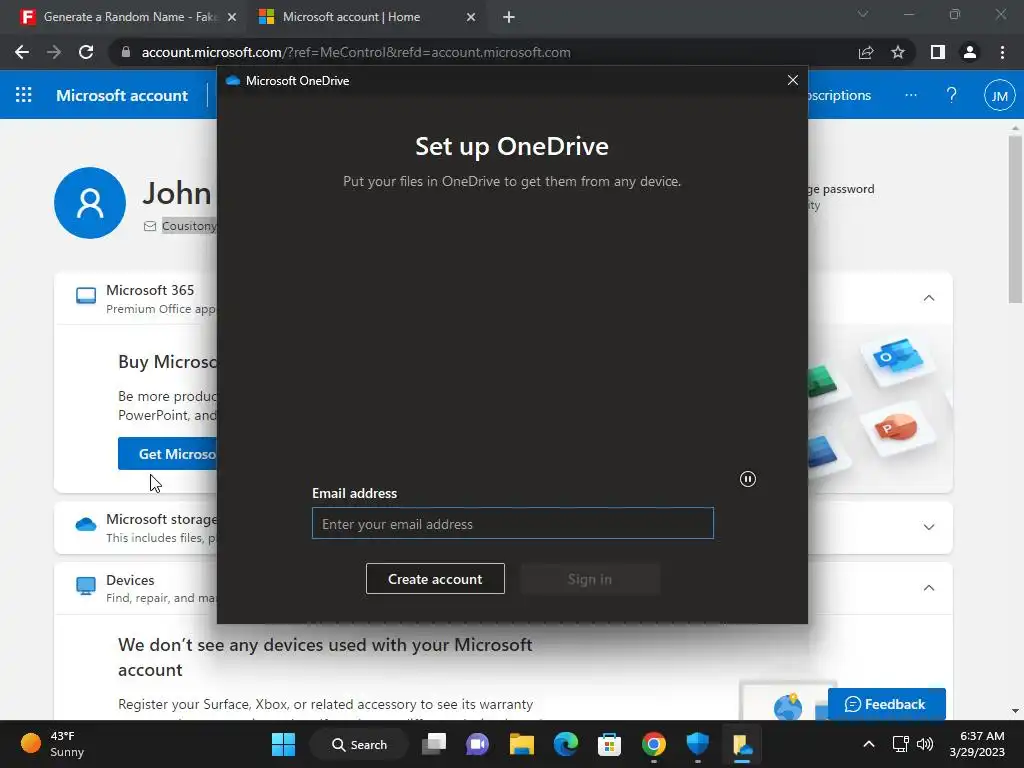
Task: Click the volume speaker tray icon
Action: [x=925, y=744]
